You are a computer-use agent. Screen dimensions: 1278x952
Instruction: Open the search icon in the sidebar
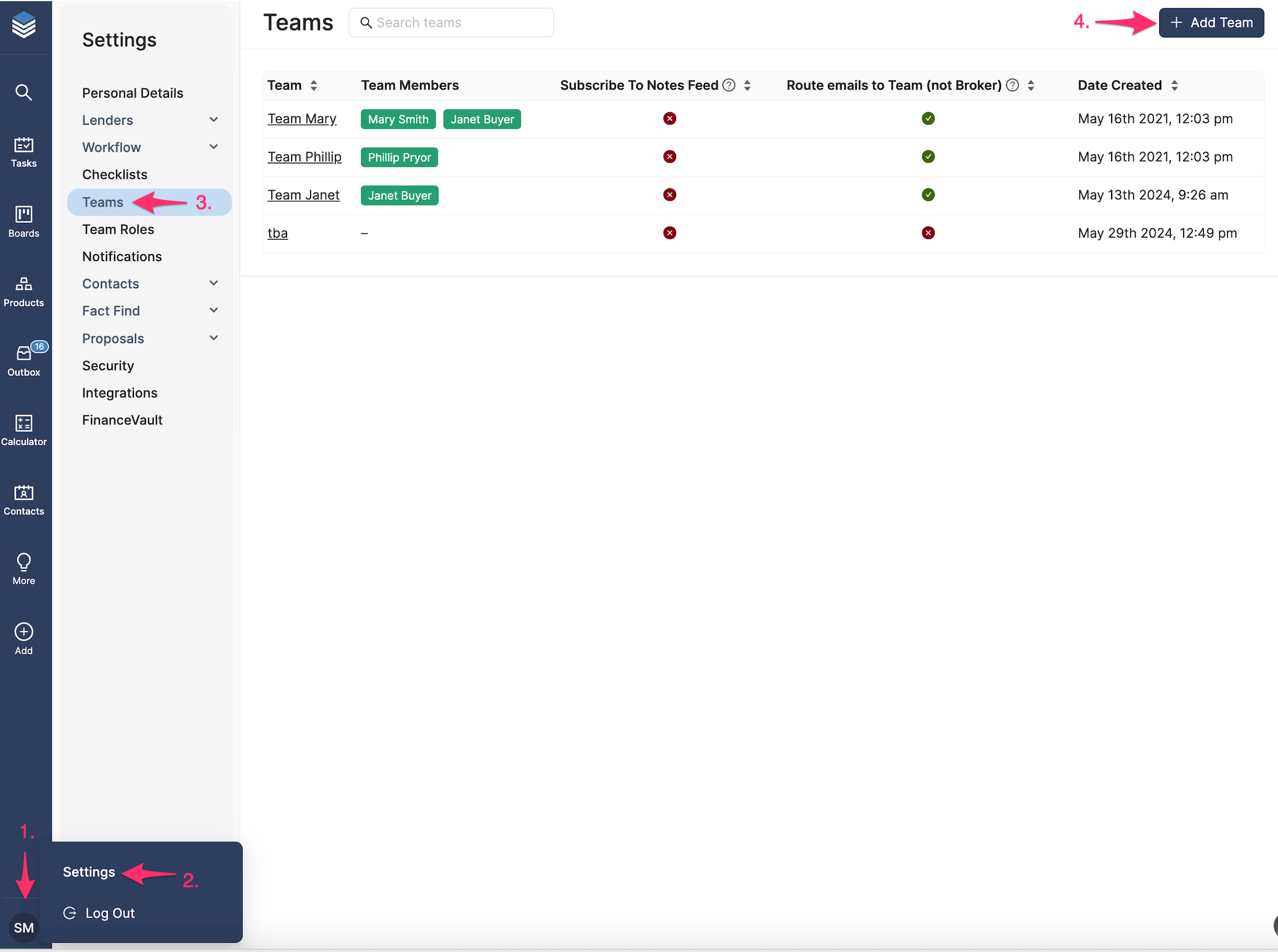click(24, 92)
